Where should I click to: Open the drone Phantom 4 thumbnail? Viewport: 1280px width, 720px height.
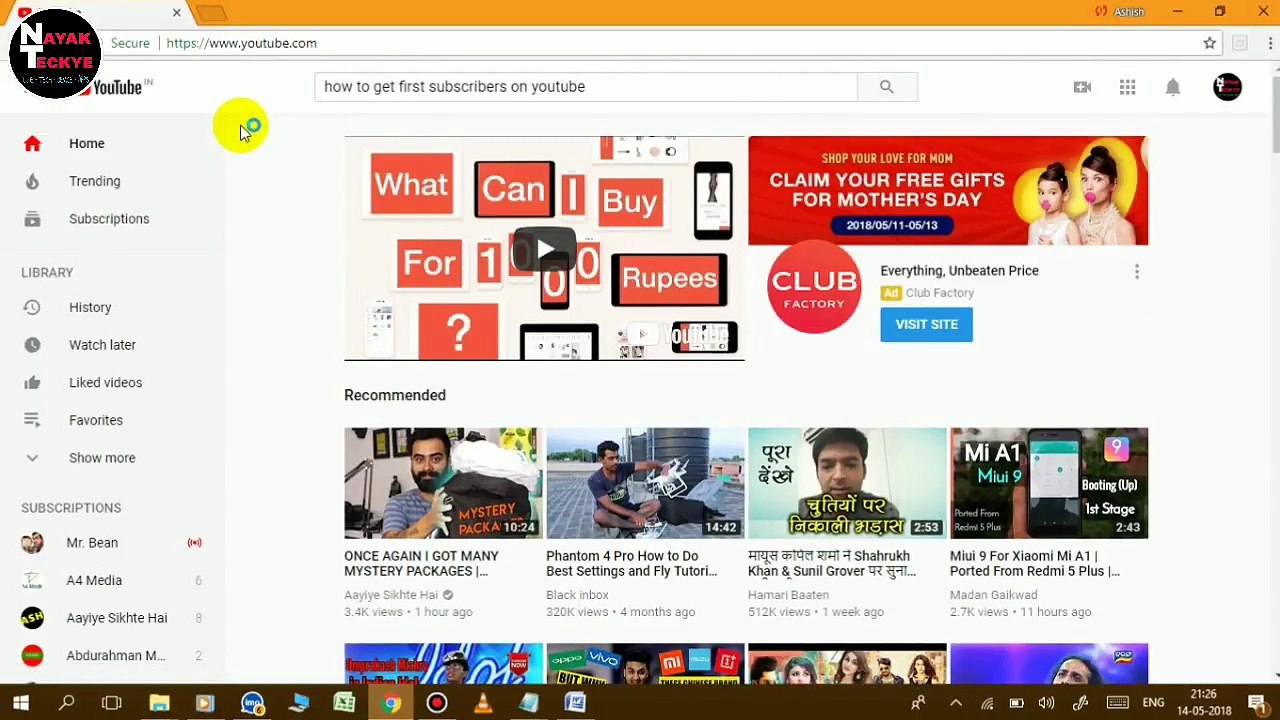click(645, 483)
